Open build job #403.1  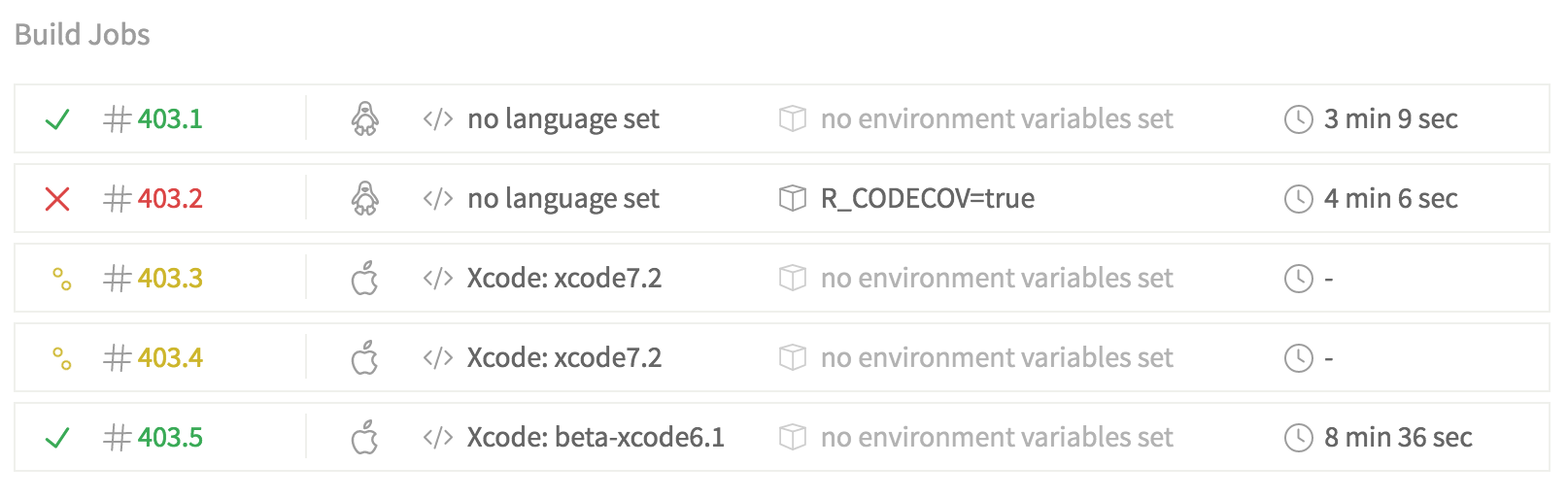point(169,119)
